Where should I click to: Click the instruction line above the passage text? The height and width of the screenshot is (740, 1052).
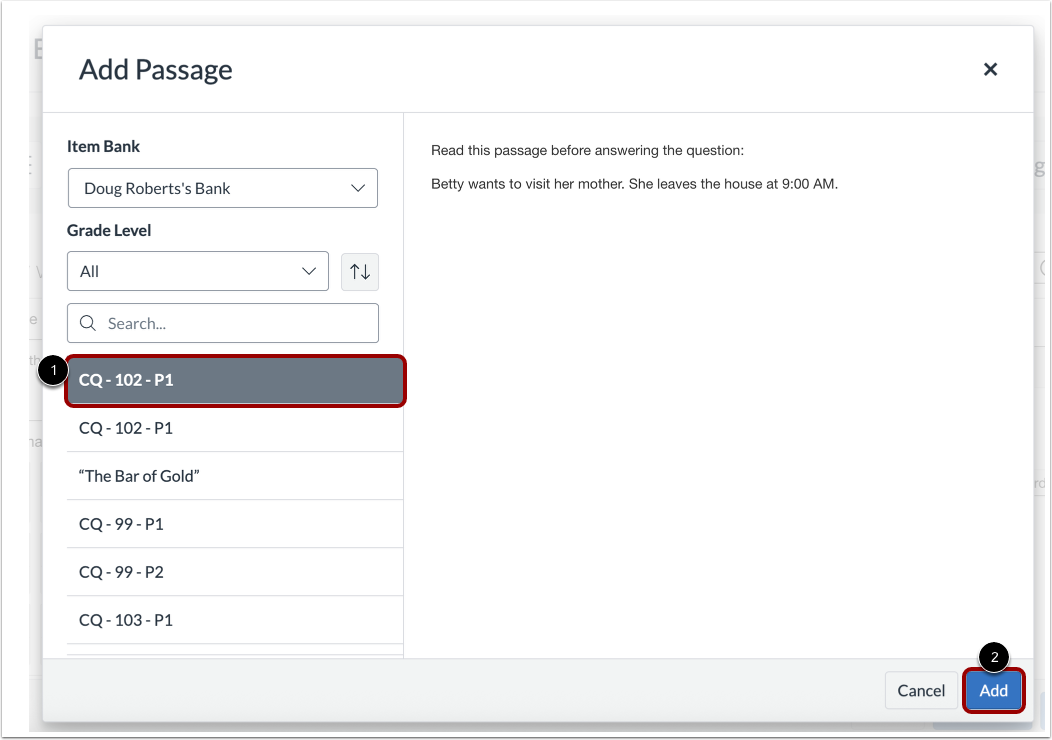click(x=589, y=150)
